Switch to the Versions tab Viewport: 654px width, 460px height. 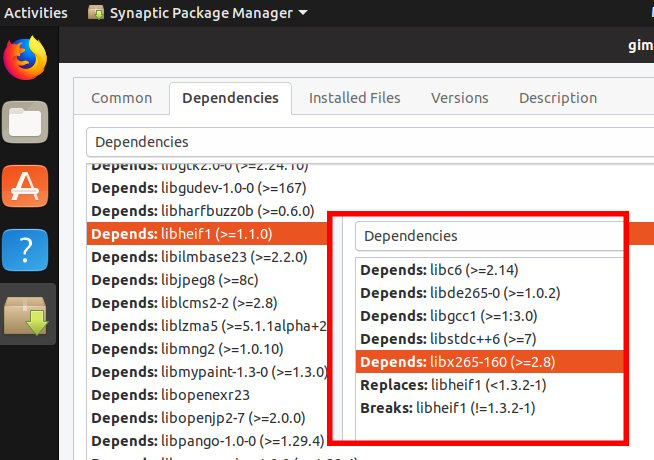pyautogui.click(x=460, y=98)
